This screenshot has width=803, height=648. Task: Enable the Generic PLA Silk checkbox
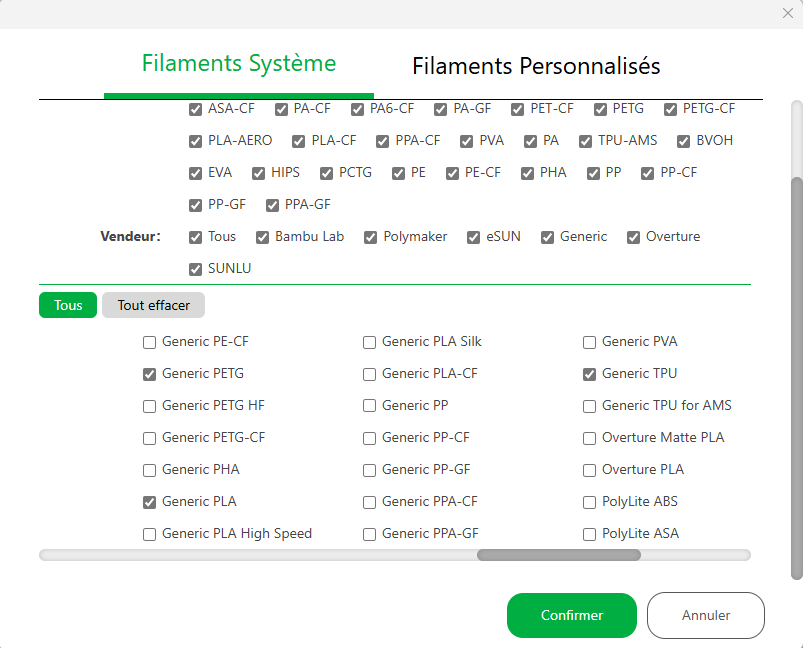click(x=370, y=342)
